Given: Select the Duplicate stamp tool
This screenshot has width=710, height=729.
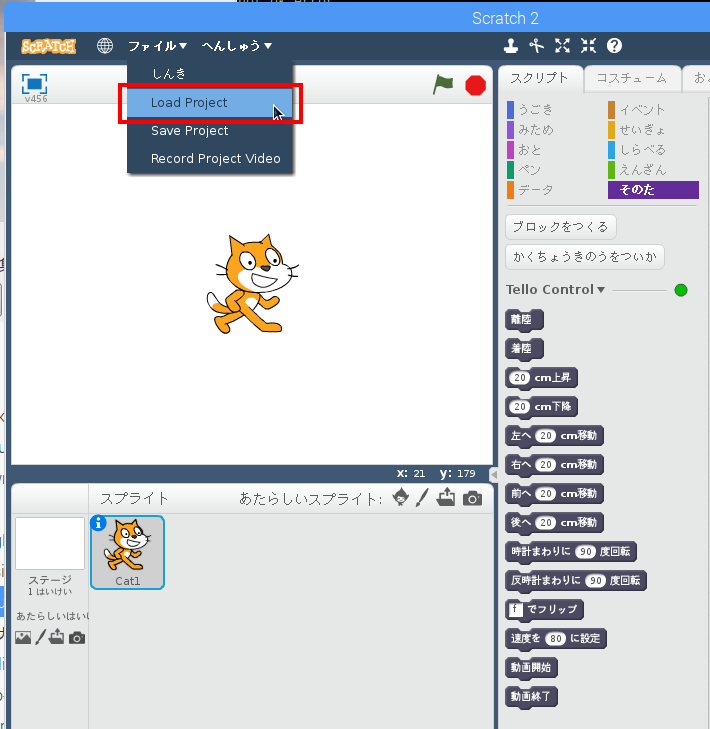Looking at the screenshot, I should point(511,46).
